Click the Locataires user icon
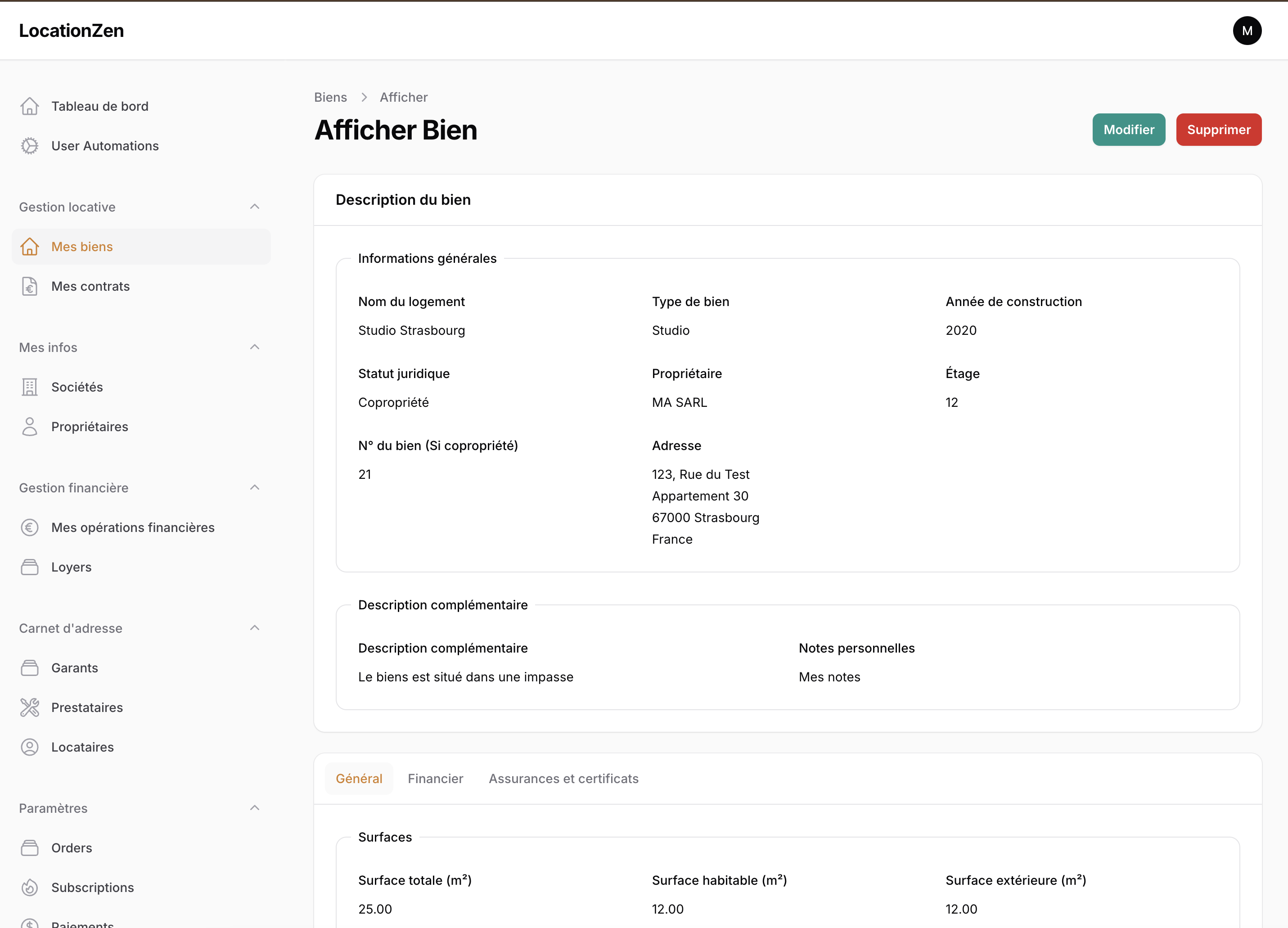Screen dimensions: 1288x928 [30, 747]
